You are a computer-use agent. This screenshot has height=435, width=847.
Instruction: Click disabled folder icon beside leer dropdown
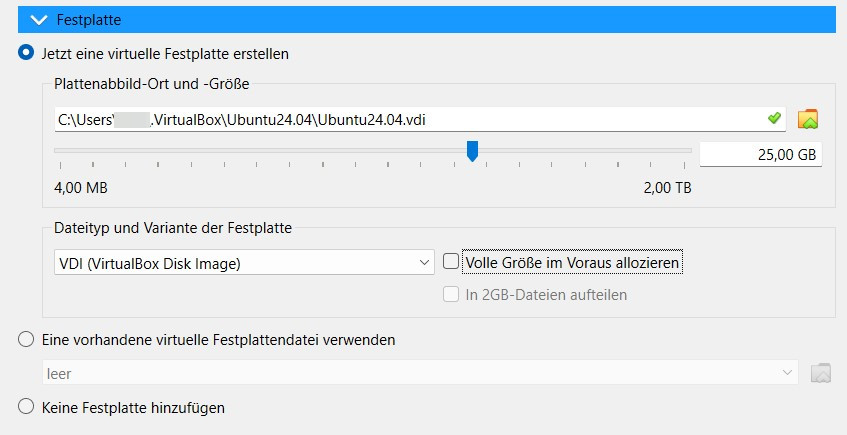(x=821, y=373)
